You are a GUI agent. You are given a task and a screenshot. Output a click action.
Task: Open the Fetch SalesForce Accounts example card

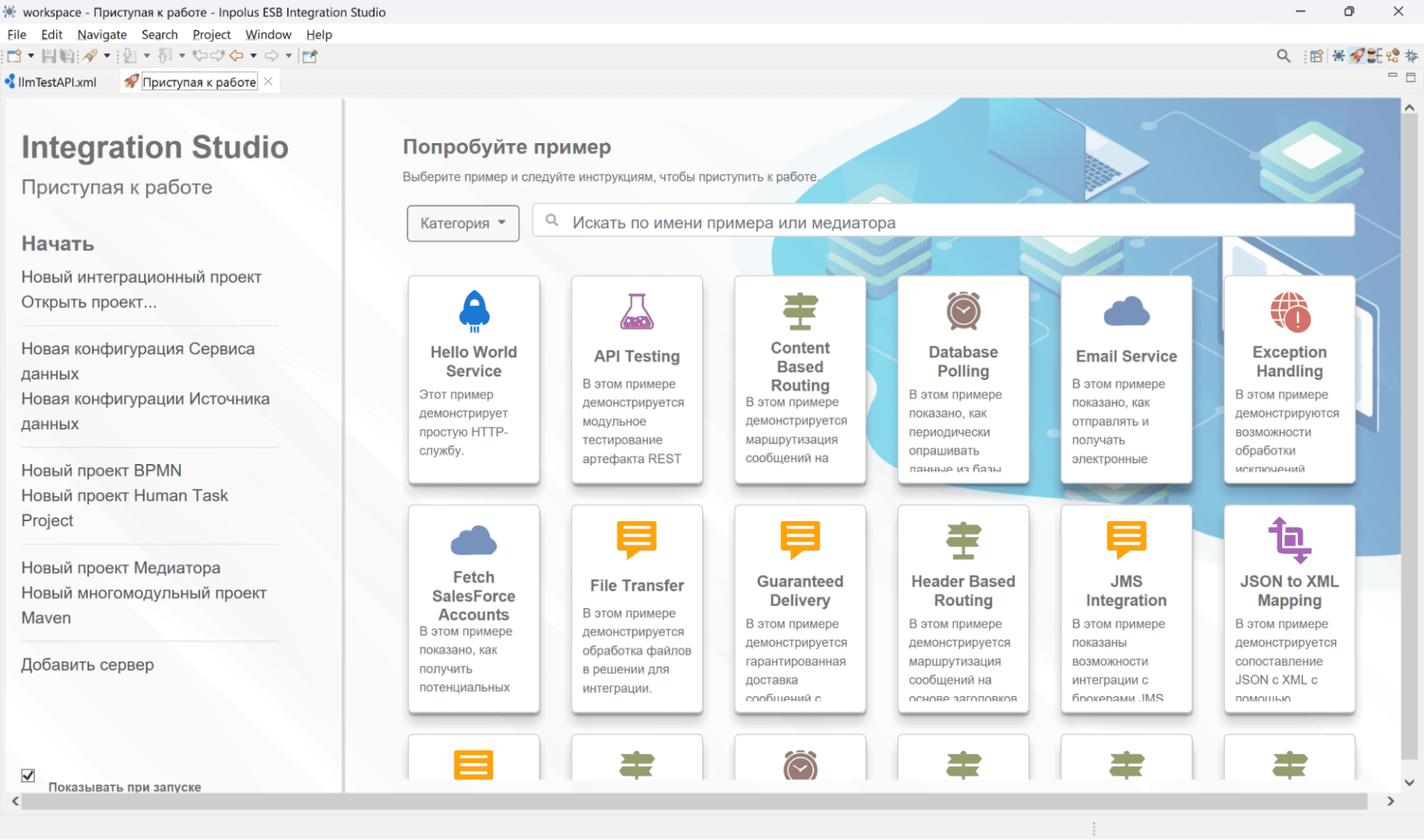point(474,609)
